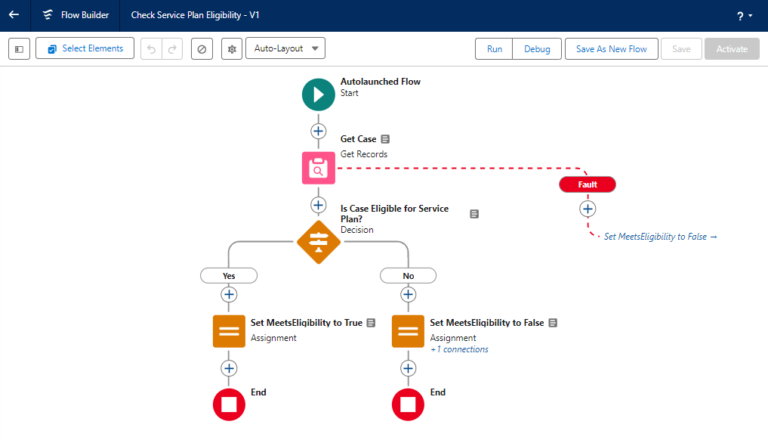Viewport: 768px width, 440px height.
Task: Click the back arrow in the header
Action: click(x=14, y=15)
